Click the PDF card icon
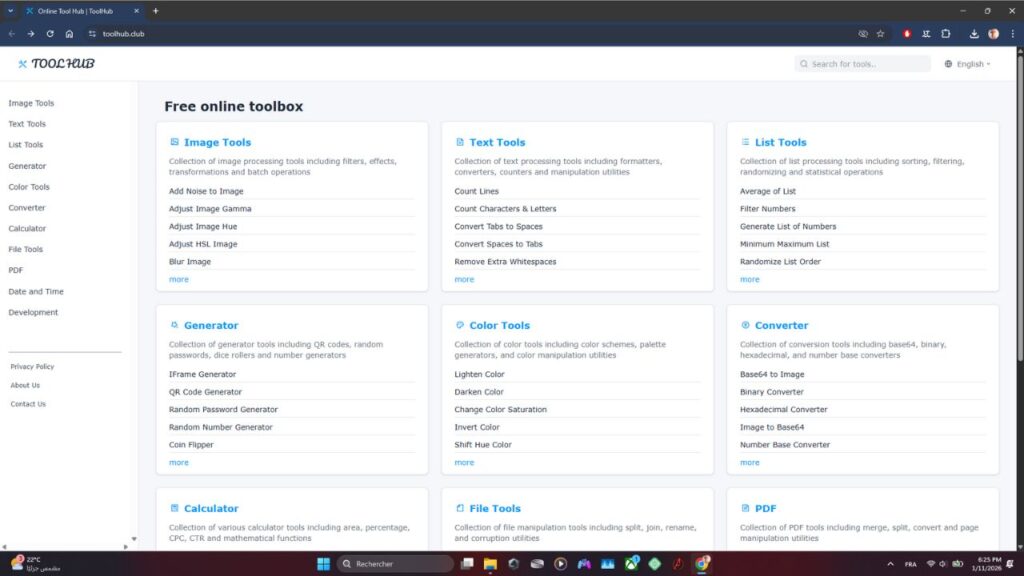 (x=744, y=508)
